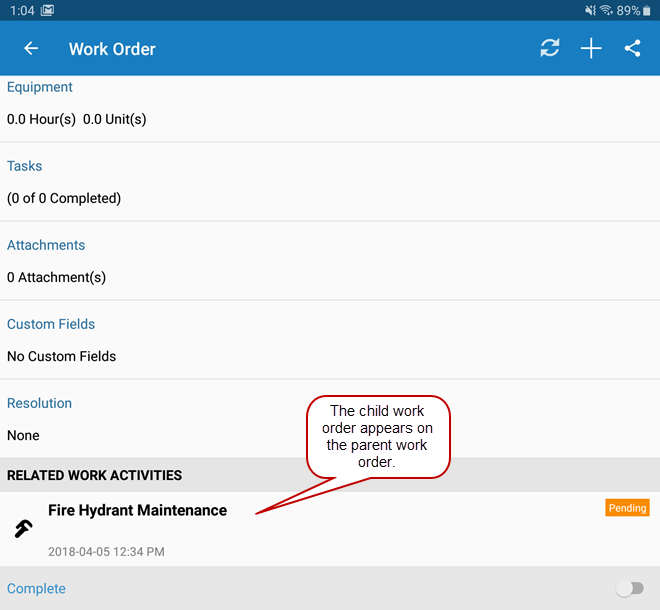Tap the Complete label

coord(37,588)
